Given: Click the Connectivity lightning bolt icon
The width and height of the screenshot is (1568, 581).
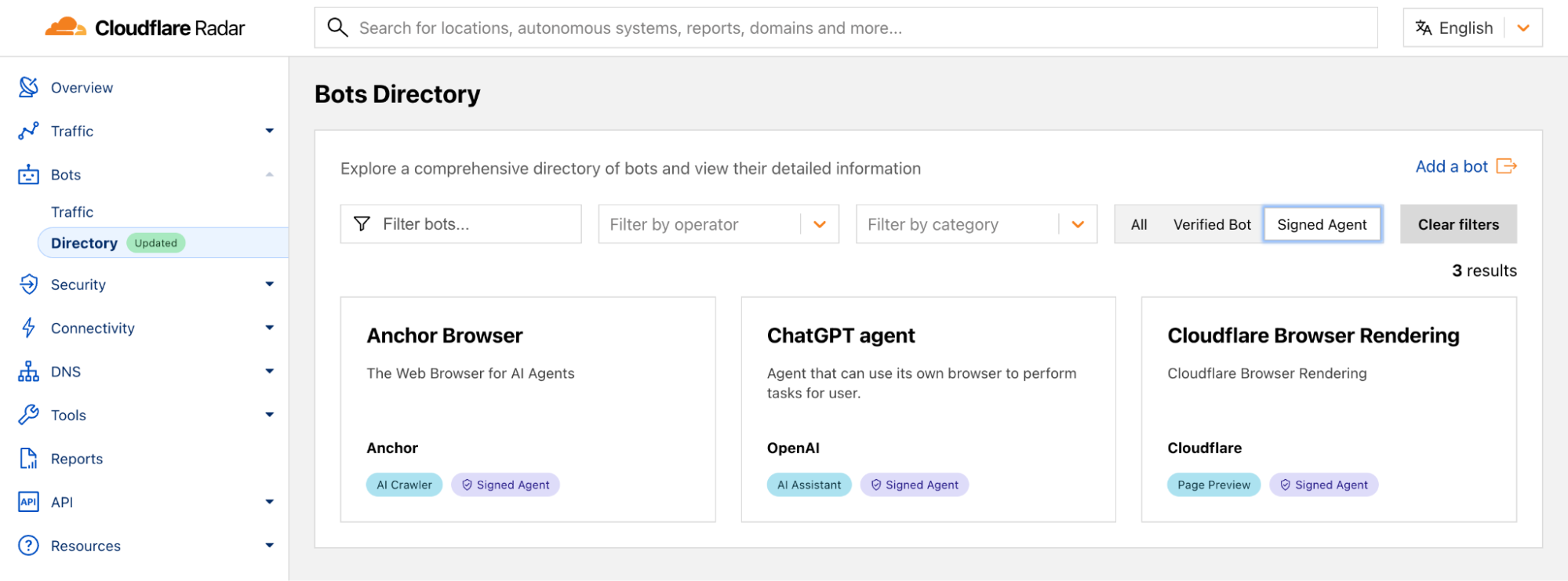Looking at the screenshot, I should point(28,328).
